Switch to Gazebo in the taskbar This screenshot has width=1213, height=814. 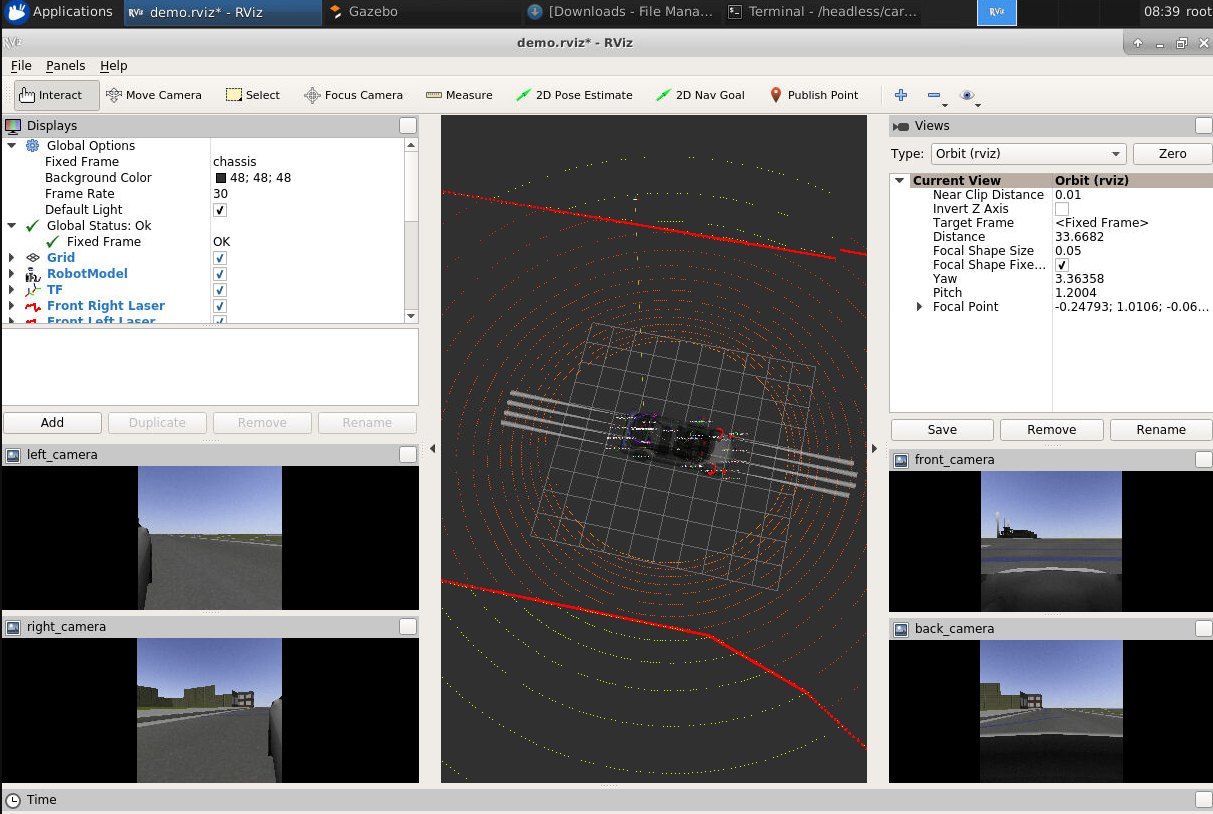pyautogui.click(x=373, y=12)
